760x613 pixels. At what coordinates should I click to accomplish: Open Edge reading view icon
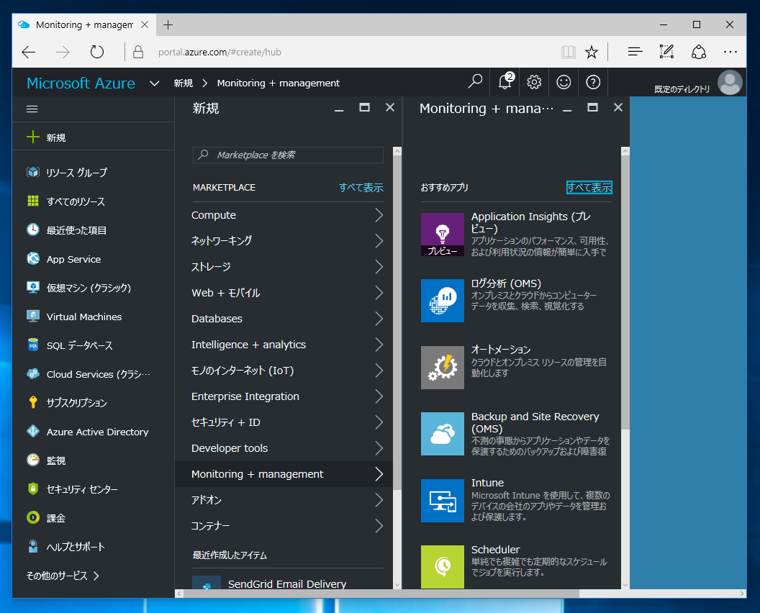click(x=568, y=52)
